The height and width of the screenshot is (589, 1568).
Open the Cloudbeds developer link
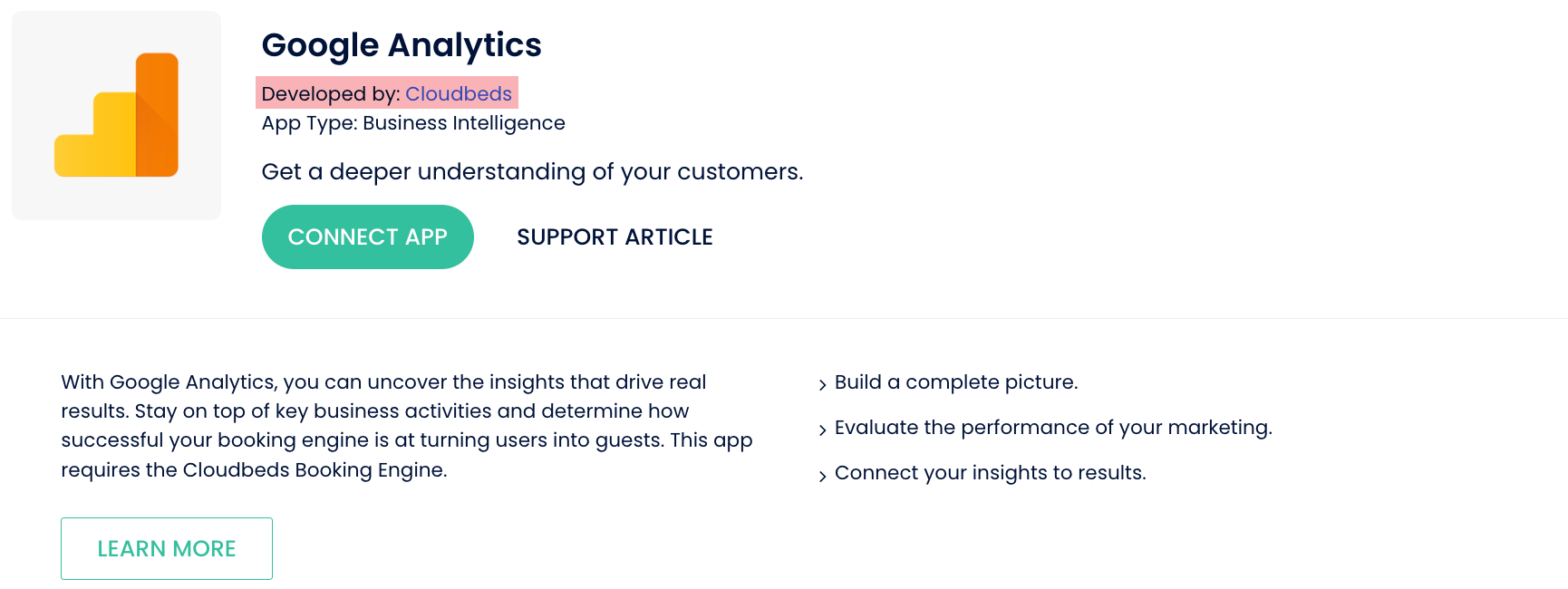(459, 94)
